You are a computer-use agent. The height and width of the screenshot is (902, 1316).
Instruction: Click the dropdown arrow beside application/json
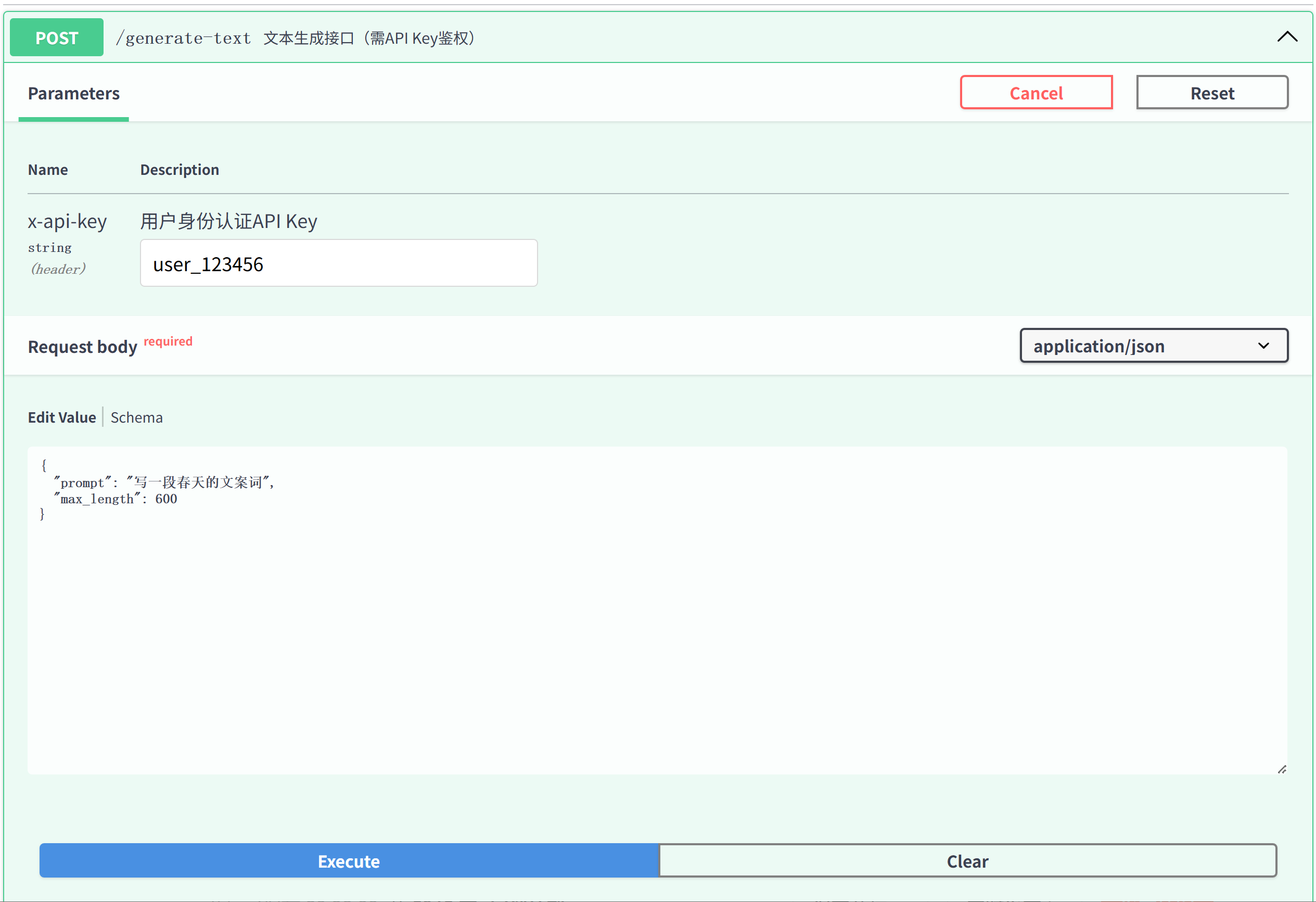point(1263,346)
